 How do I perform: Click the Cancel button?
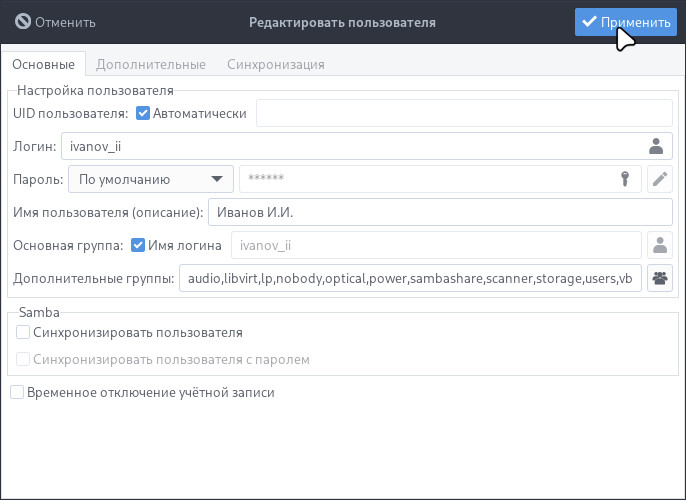[x=55, y=22]
